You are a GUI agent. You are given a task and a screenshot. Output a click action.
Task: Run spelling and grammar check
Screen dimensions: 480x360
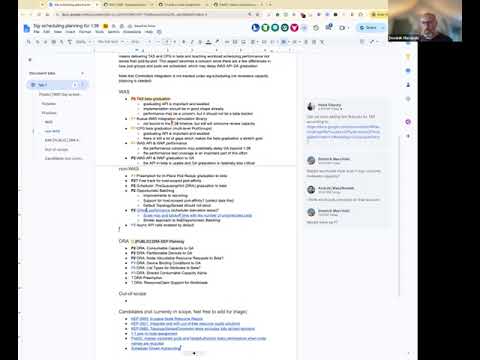coord(62,42)
